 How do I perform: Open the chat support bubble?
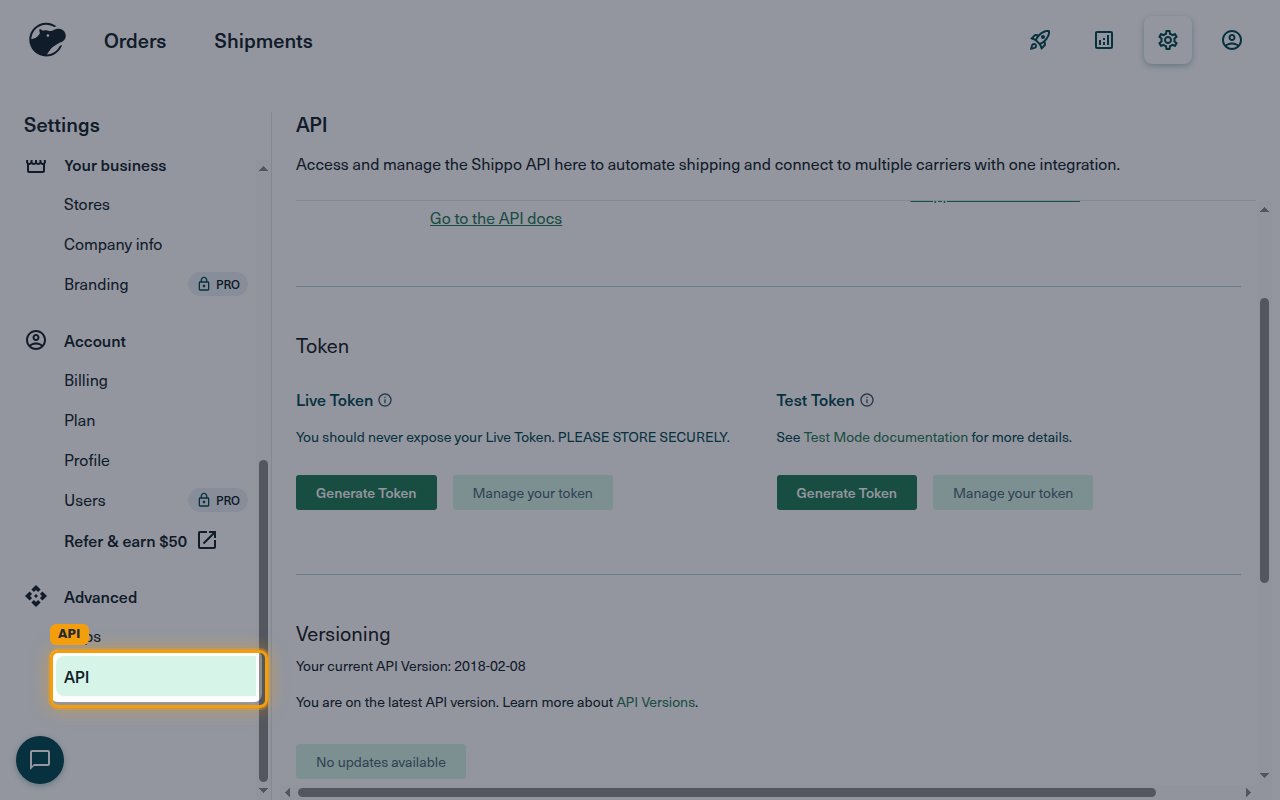pos(40,760)
